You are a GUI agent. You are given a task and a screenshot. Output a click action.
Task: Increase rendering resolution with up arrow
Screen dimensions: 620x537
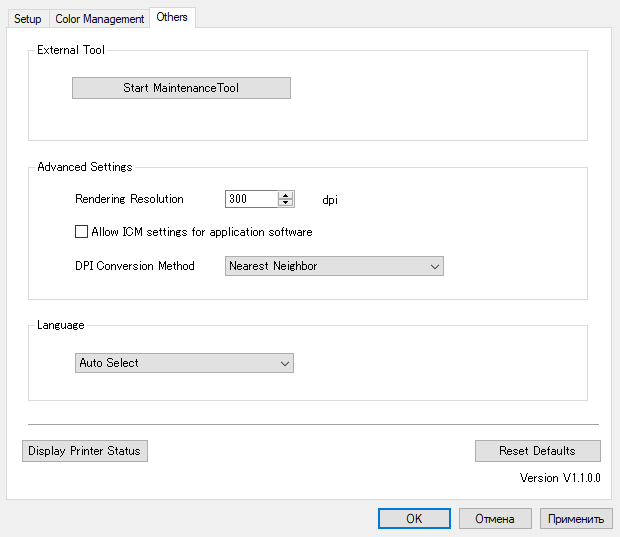point(286,195)
